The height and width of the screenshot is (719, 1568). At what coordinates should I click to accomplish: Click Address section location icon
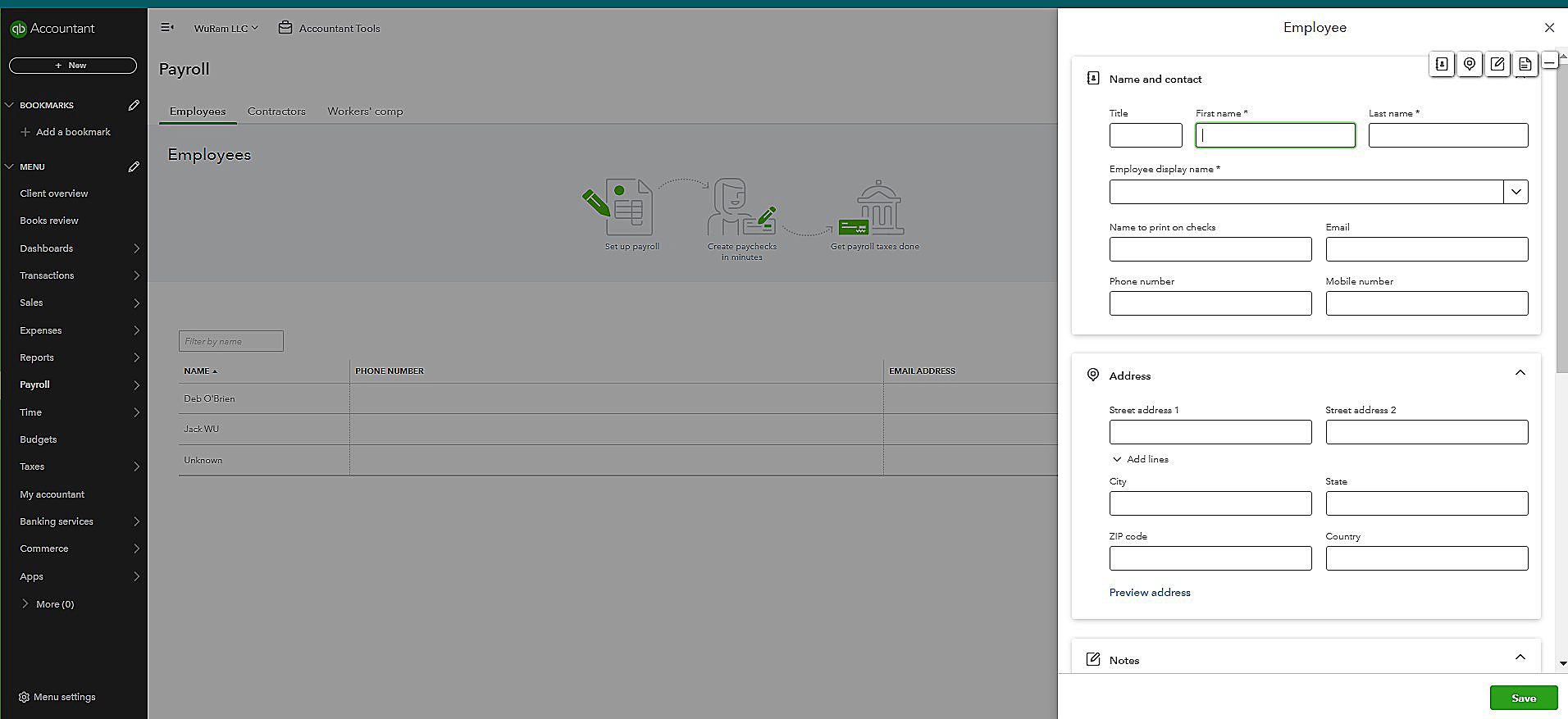1092,375
